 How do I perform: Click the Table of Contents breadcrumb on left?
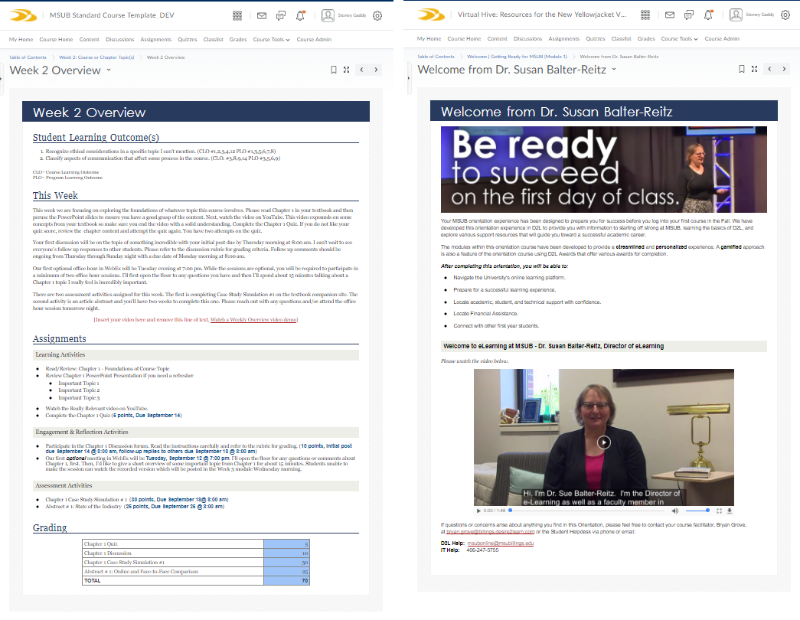[x=27, y=57]
